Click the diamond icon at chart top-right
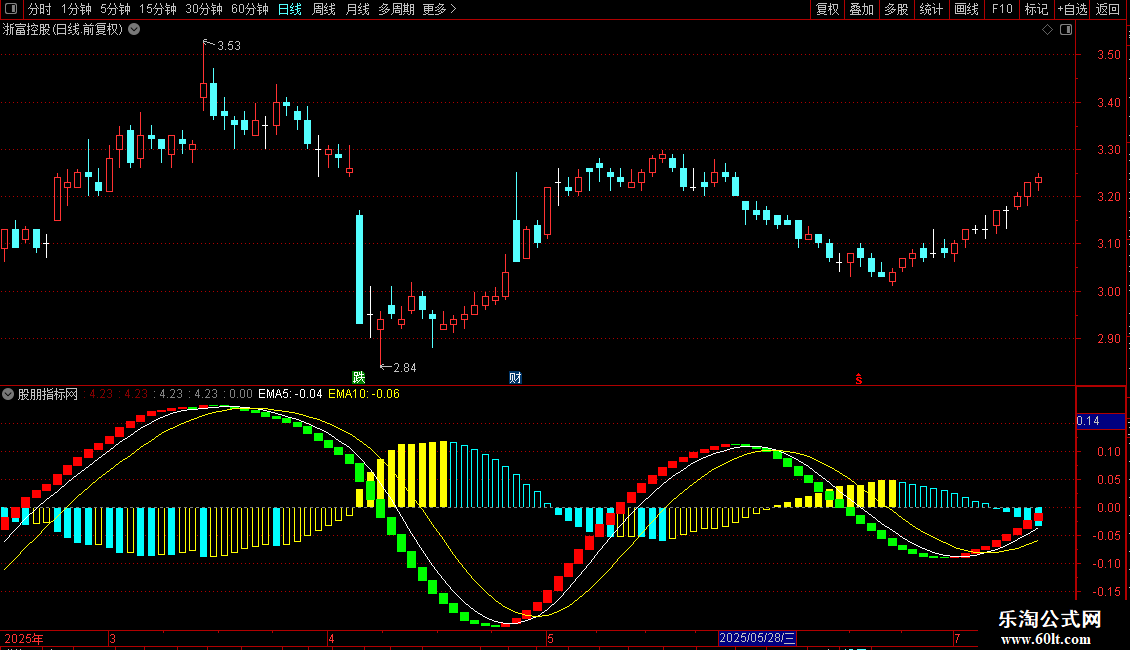The height and width of the screenshot is (650, 1130). pyautogui.click(x=1048, y=30)
